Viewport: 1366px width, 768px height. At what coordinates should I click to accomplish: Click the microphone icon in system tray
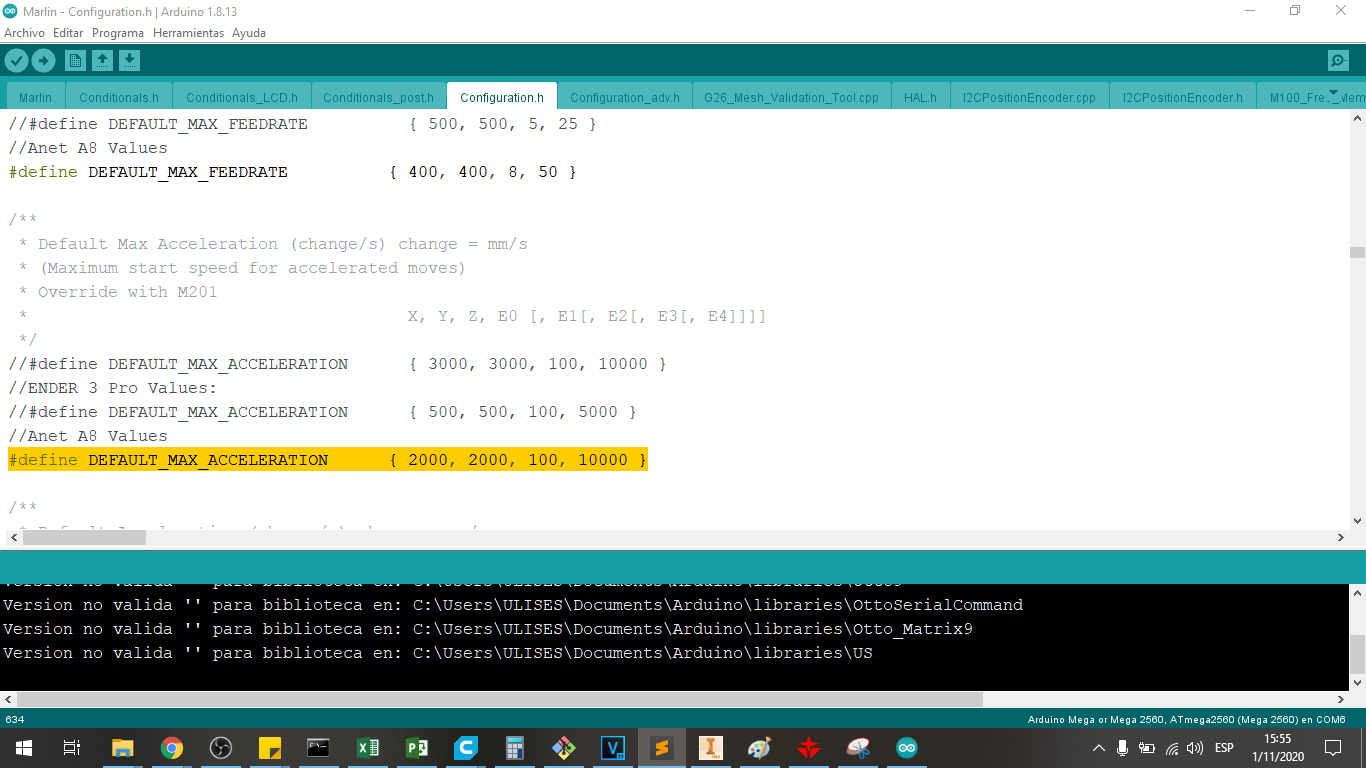(x=1123, y=748)
